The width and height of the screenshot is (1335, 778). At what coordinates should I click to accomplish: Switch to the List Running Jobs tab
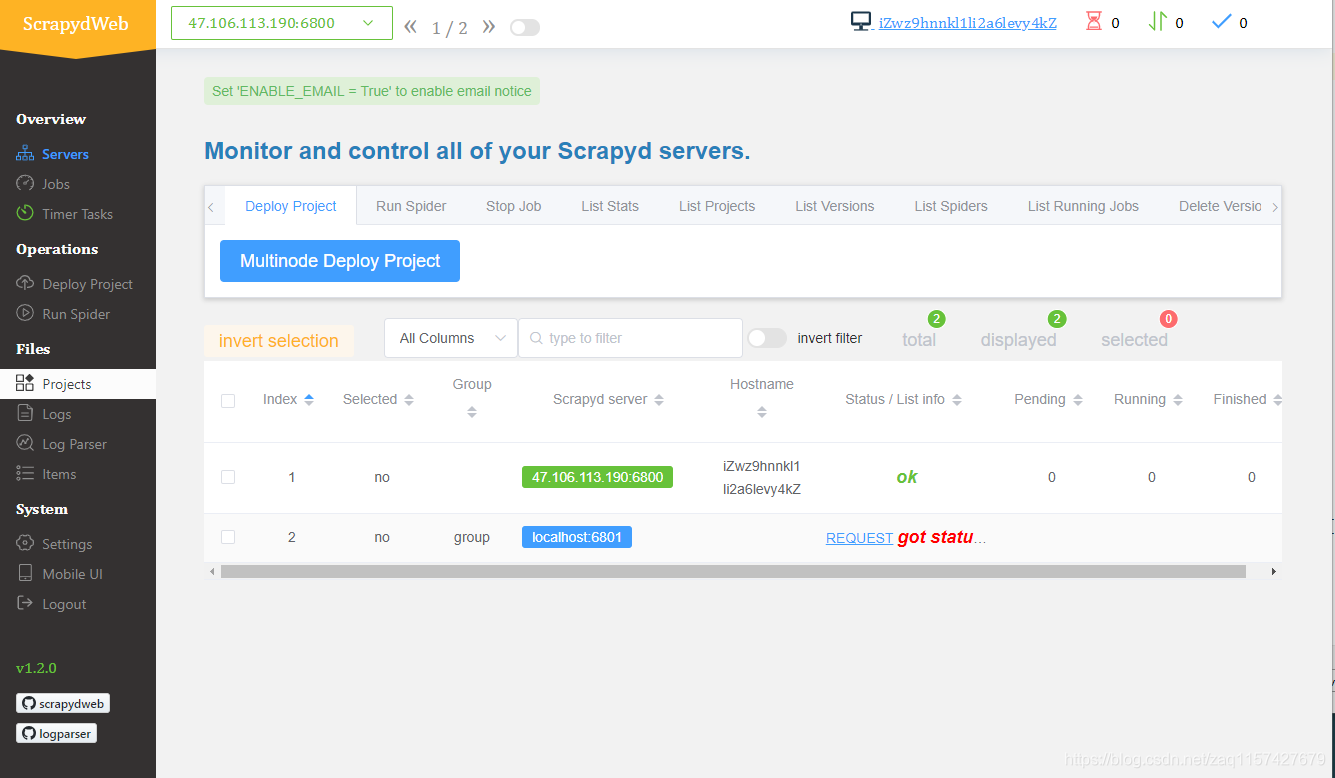(x=1083, y=206)
